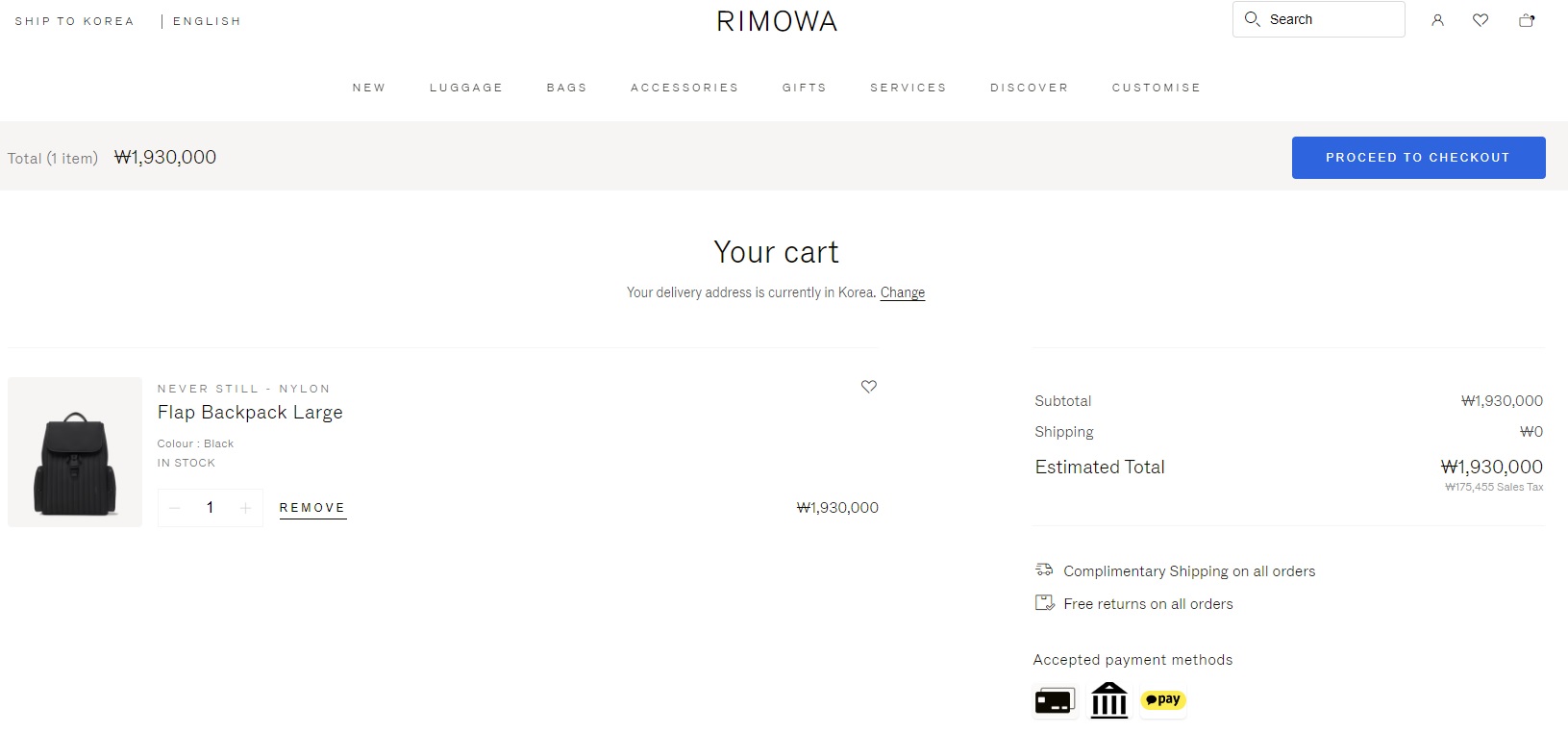Screen dimensions: 1568x734
Task: Click the complimentary shipping truck icon
Action: click(x=1044, y=570)
